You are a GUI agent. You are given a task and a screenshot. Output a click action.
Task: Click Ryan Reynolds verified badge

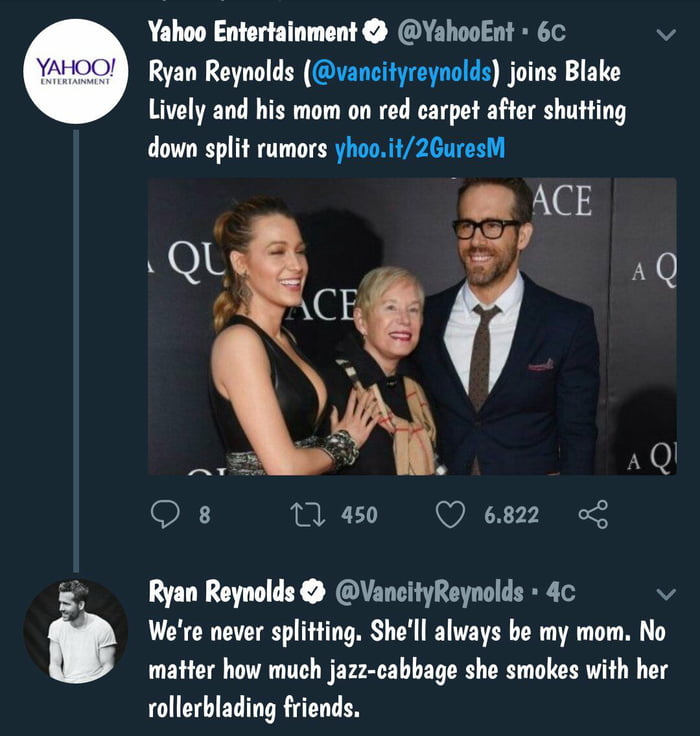tap(313, 592)
